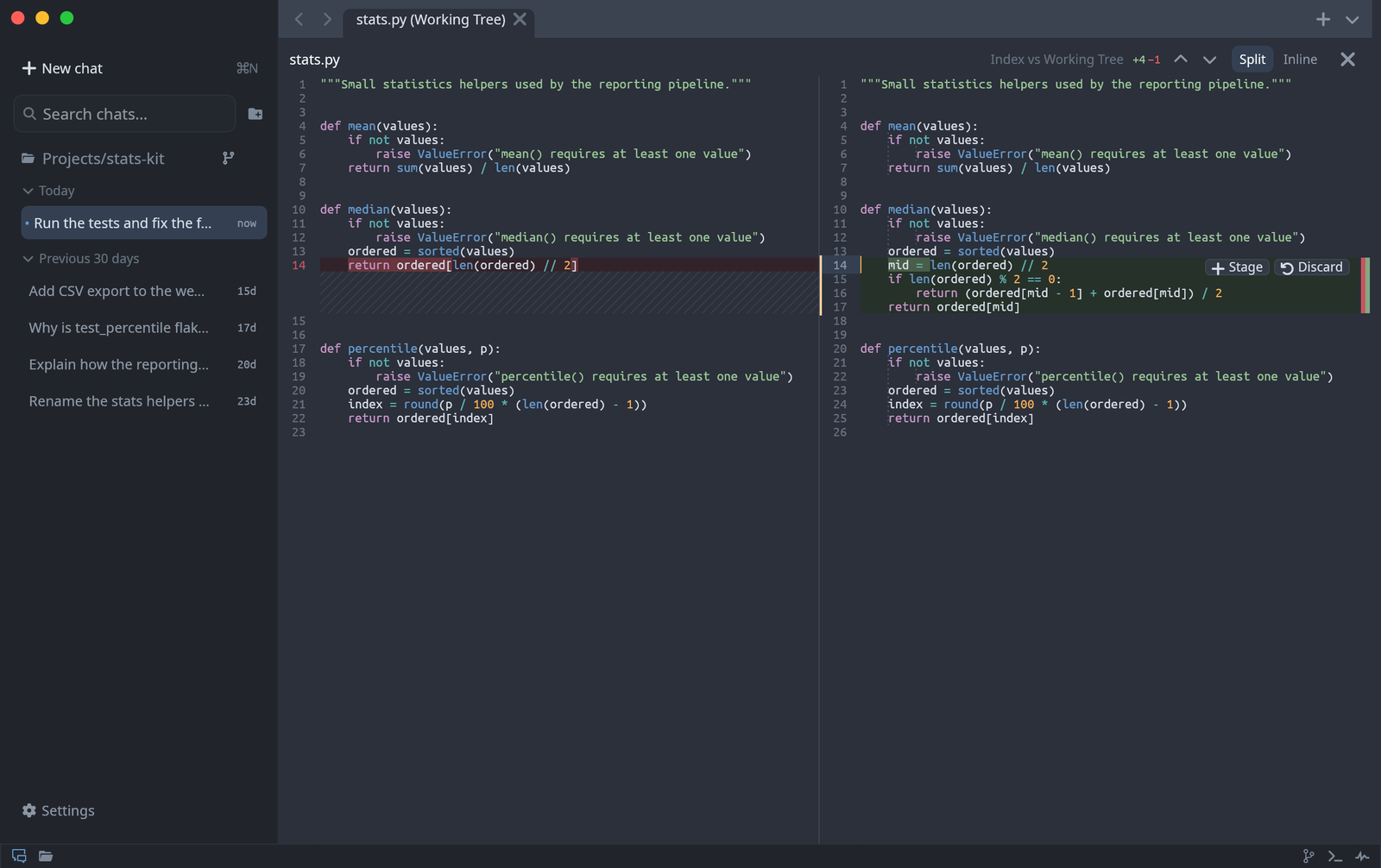
Task: Open the 'Explain how the reporting' chat
Action: [144, 365]
